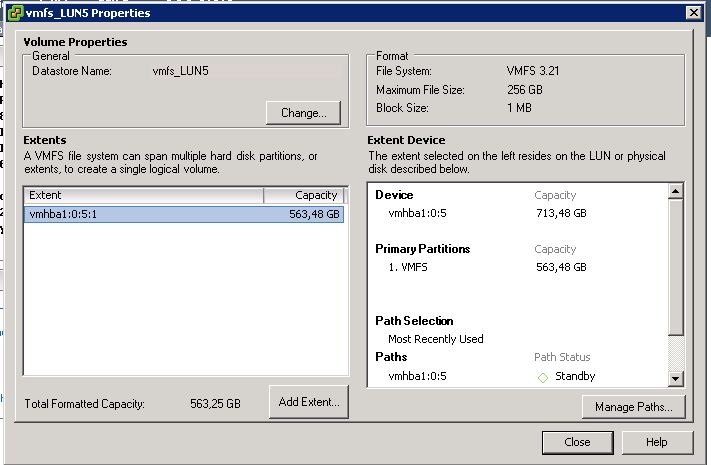Open the Change datastore name dialog
The width and height of the screenshot is (711, 465).
303,113
